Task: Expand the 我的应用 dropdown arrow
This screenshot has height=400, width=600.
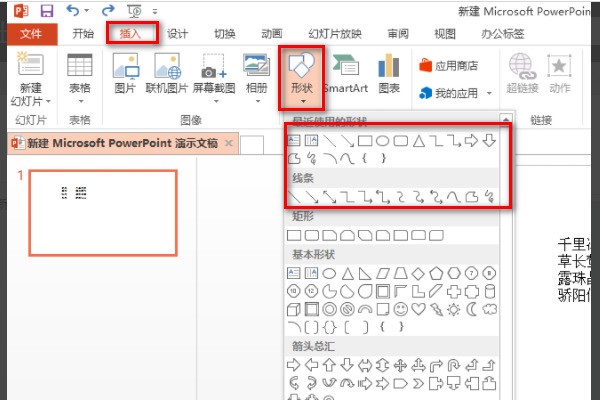Action: 489,93
